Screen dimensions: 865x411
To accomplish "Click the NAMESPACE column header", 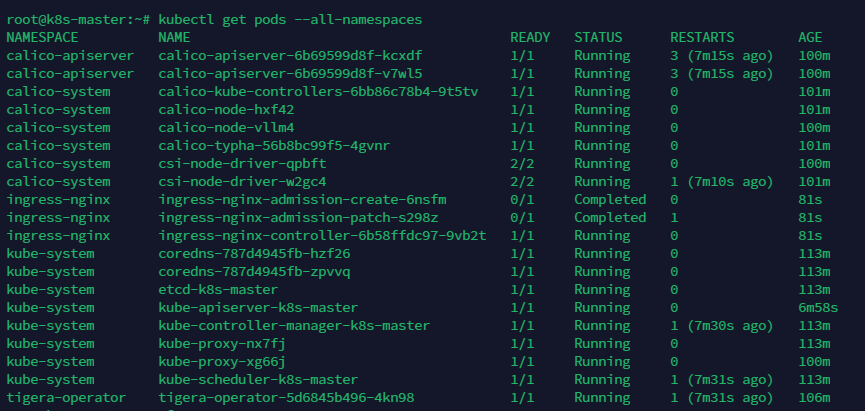I will pos(42,38).
